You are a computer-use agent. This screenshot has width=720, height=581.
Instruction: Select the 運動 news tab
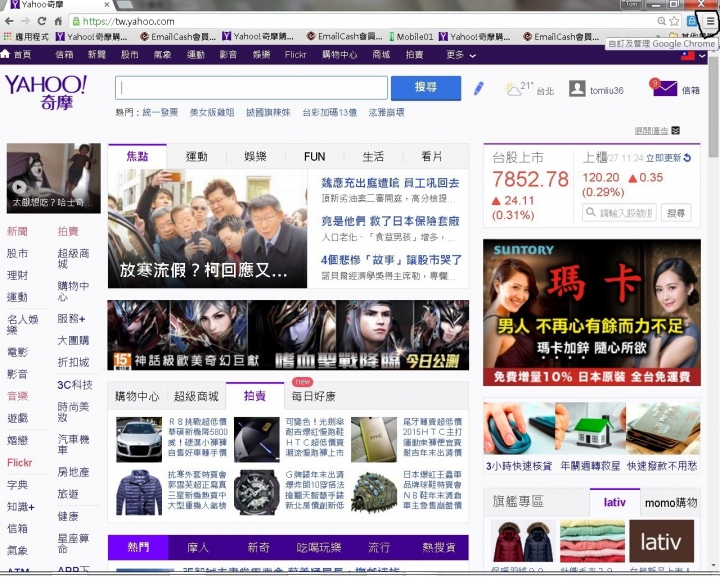click(197, 157)
